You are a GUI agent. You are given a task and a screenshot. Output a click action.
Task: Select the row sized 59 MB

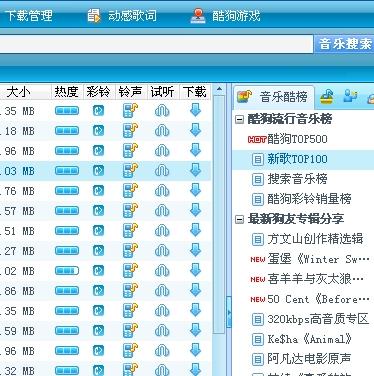pyautogui.click(x=105, y=331)
